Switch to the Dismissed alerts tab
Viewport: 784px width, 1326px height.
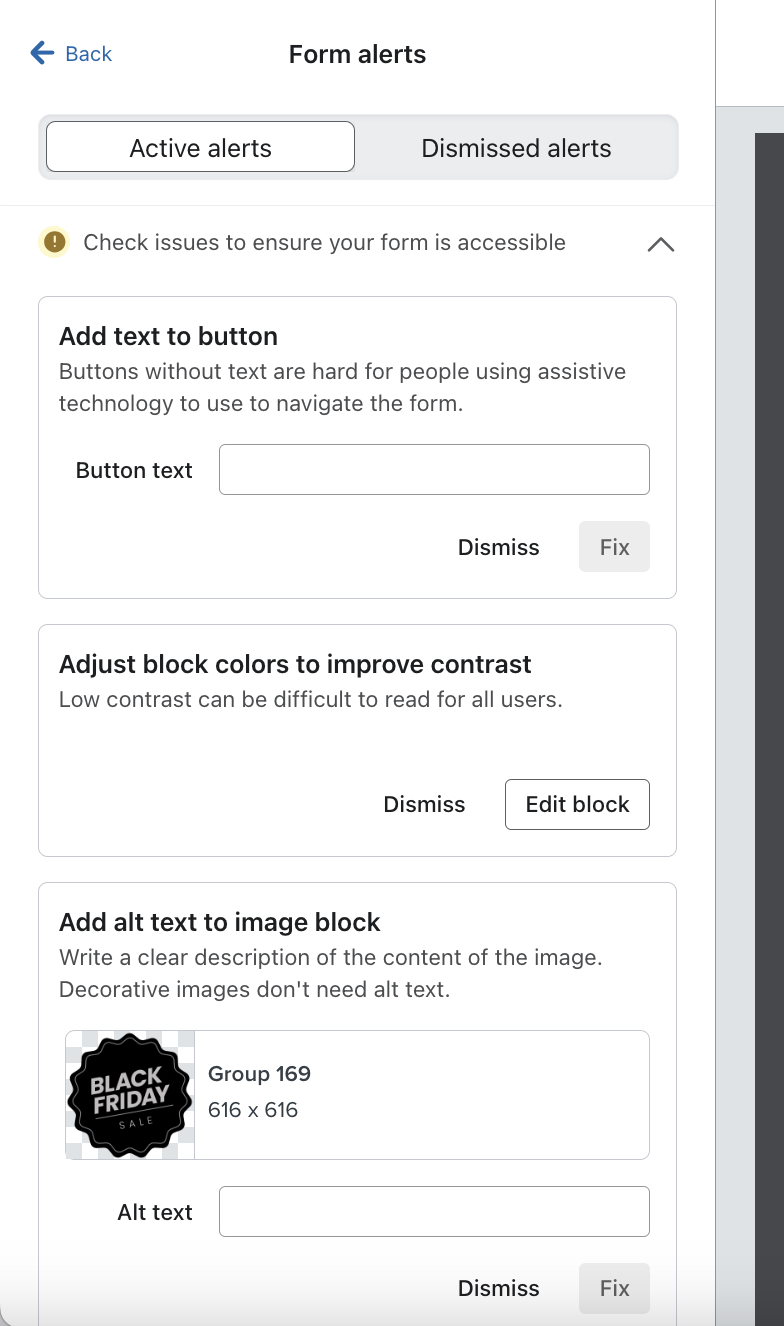point(516,147)
